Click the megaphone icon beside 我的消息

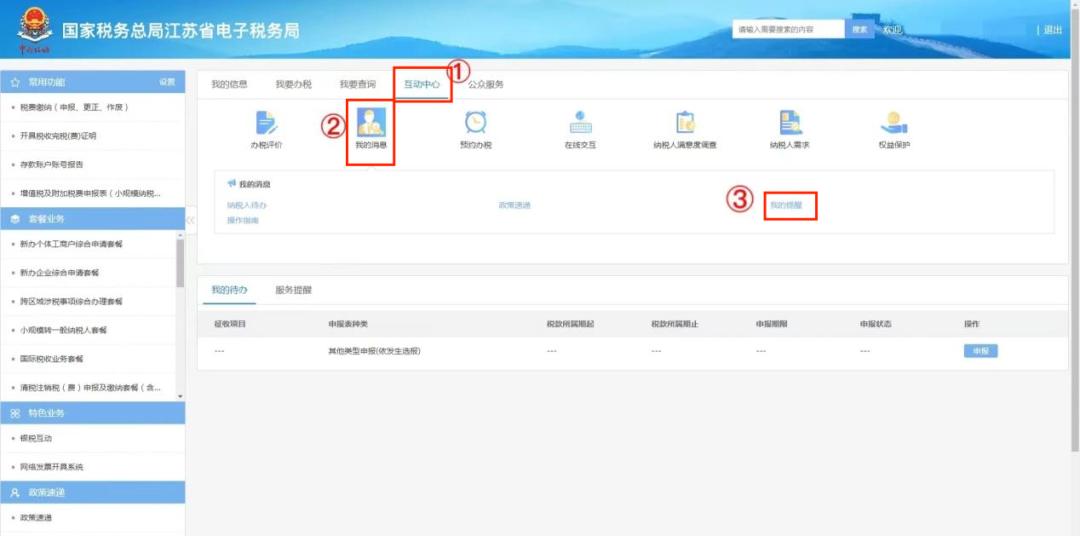click(x=231, y=184)
